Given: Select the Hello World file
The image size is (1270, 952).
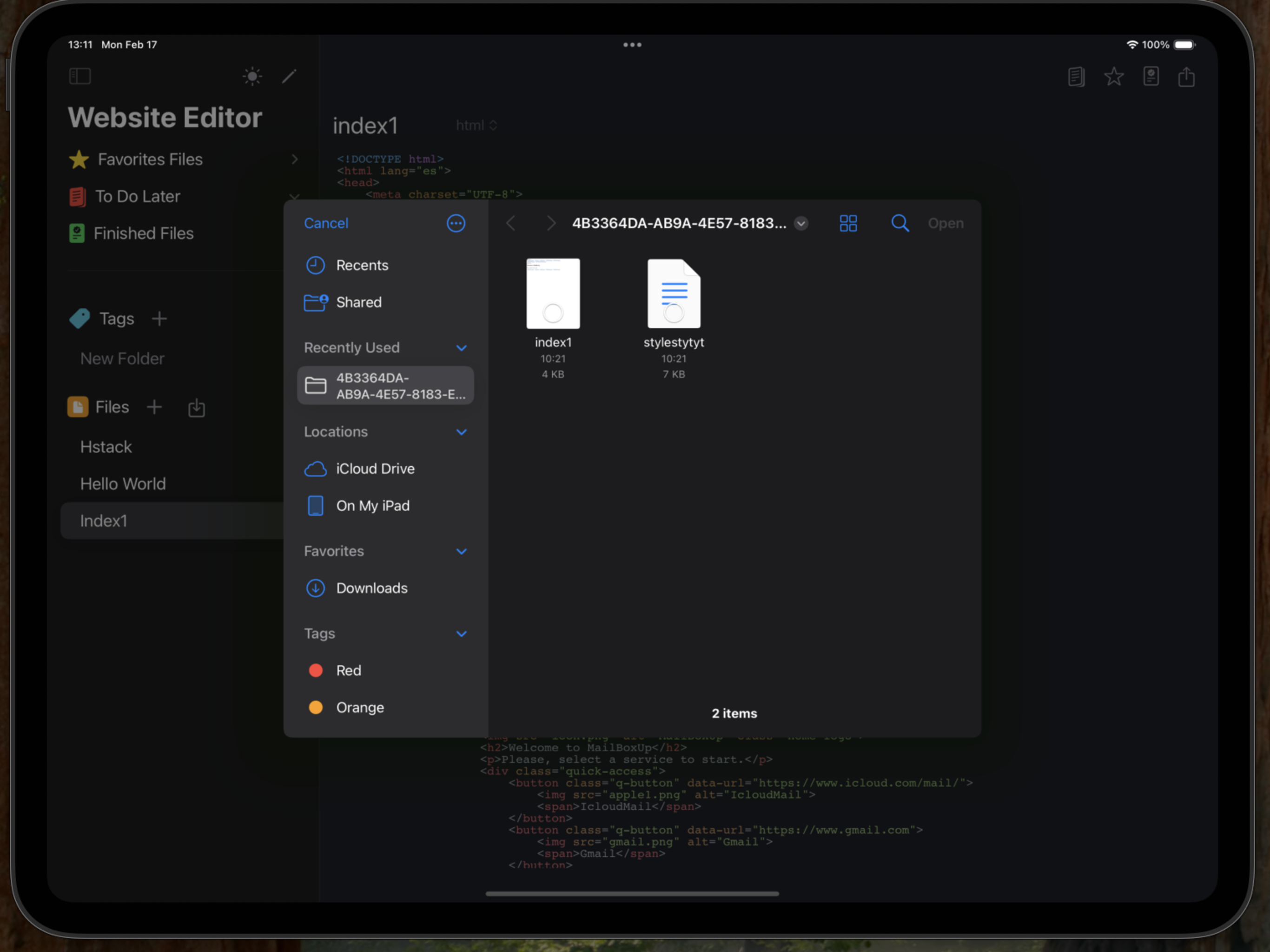Looking at the screenshot, I should click(x=123, y=484).
